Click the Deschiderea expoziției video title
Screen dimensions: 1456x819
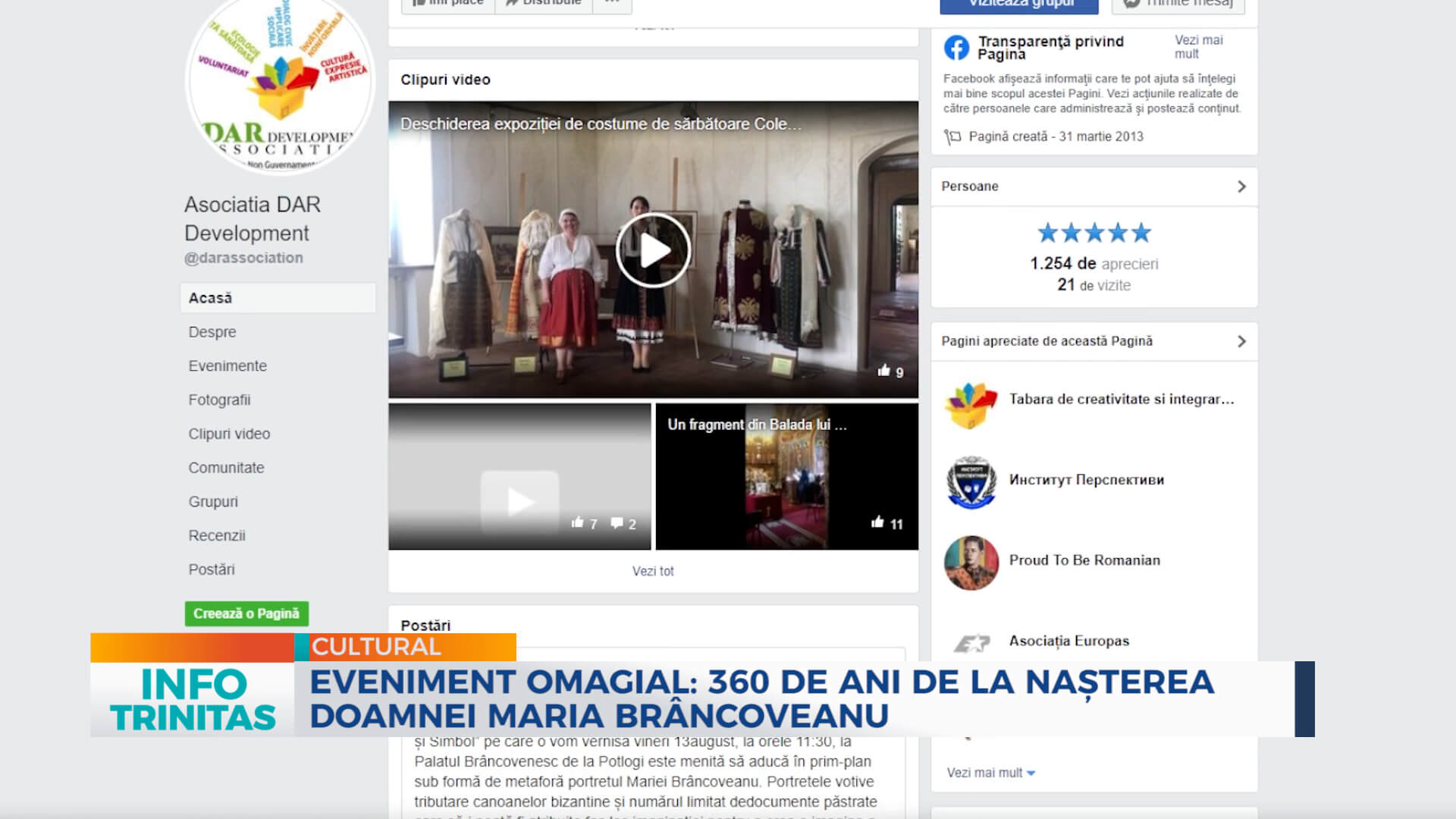click(601, 124)
